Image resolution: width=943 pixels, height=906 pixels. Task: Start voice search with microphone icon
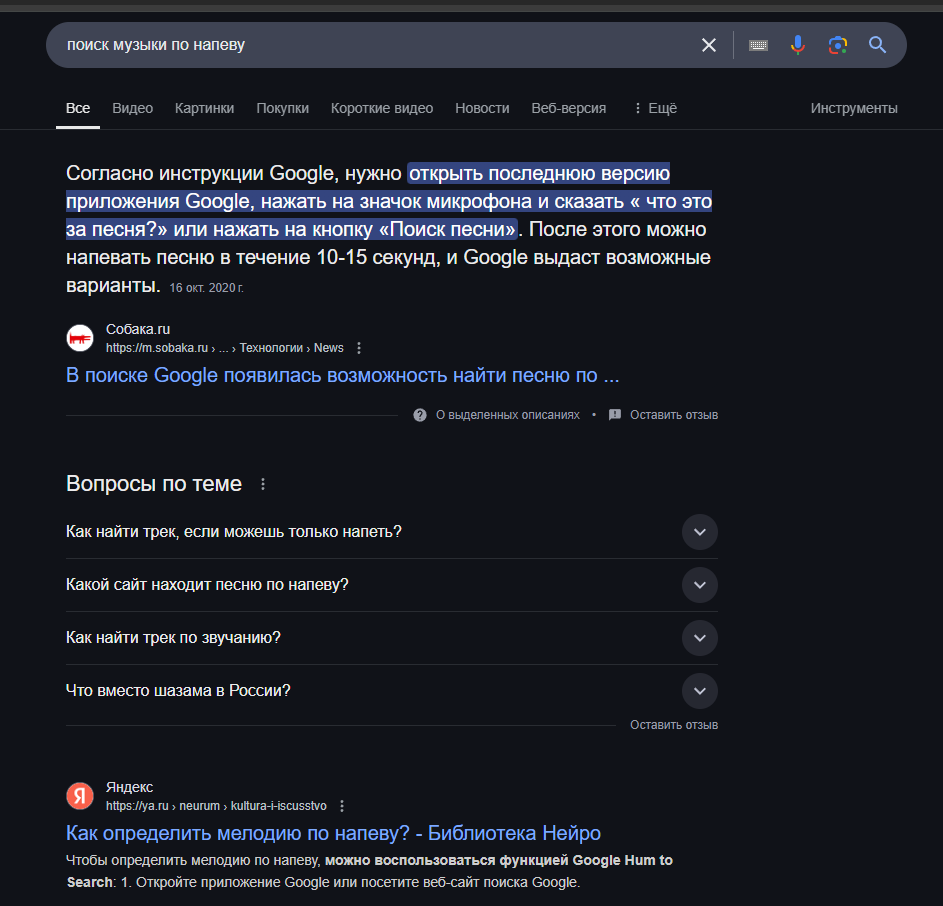tap(797, 45)
